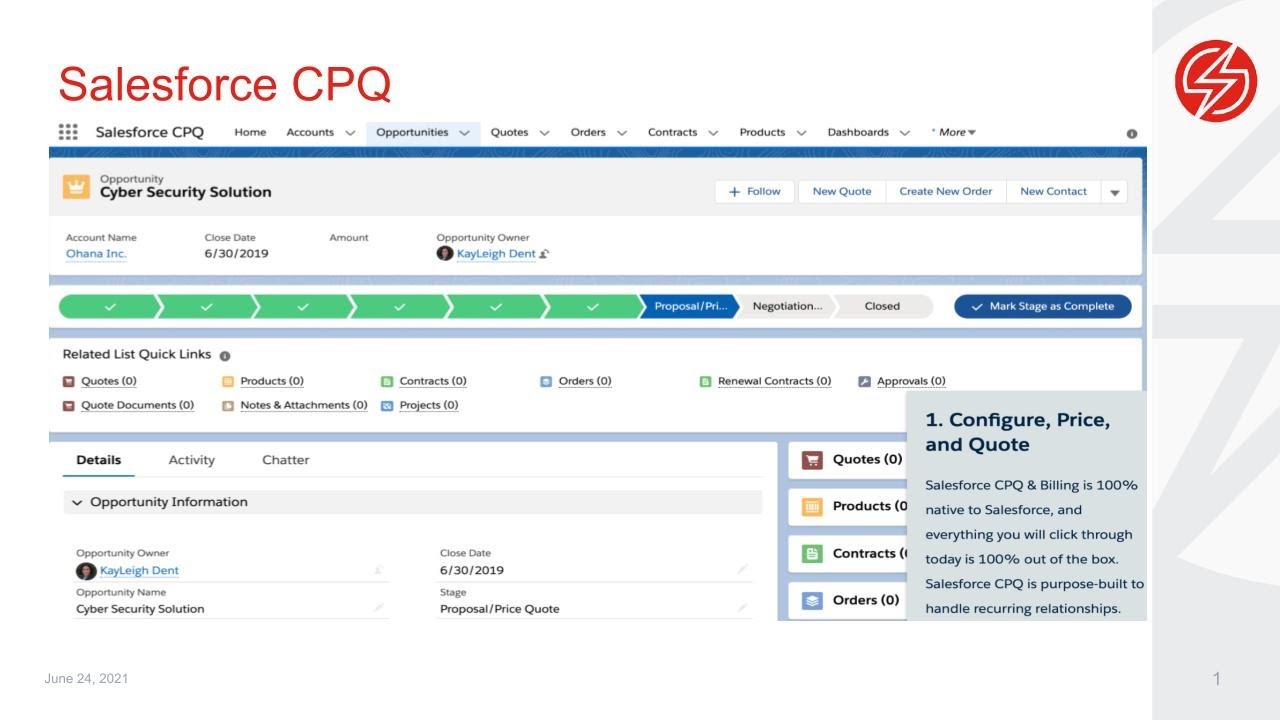Click the red lightning bolt logo
The image size is (1280, 720).
coord(1216,81)
